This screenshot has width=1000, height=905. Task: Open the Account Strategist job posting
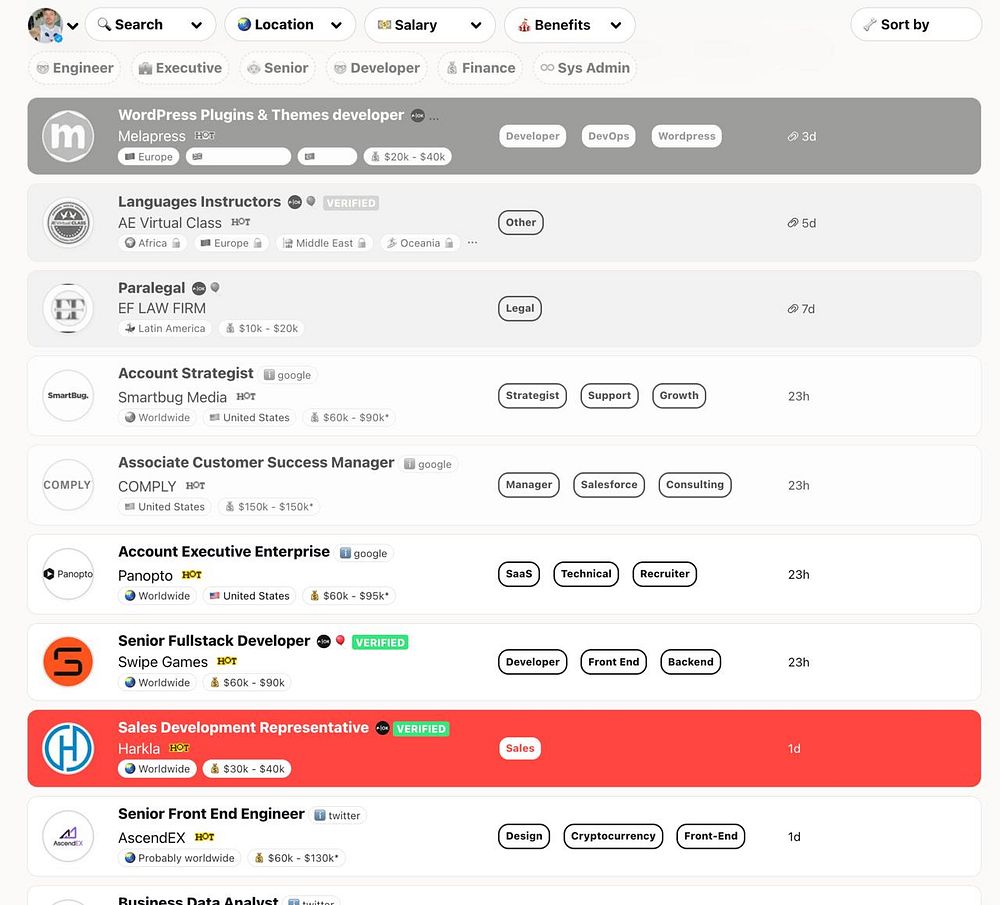tap(186, 373)
